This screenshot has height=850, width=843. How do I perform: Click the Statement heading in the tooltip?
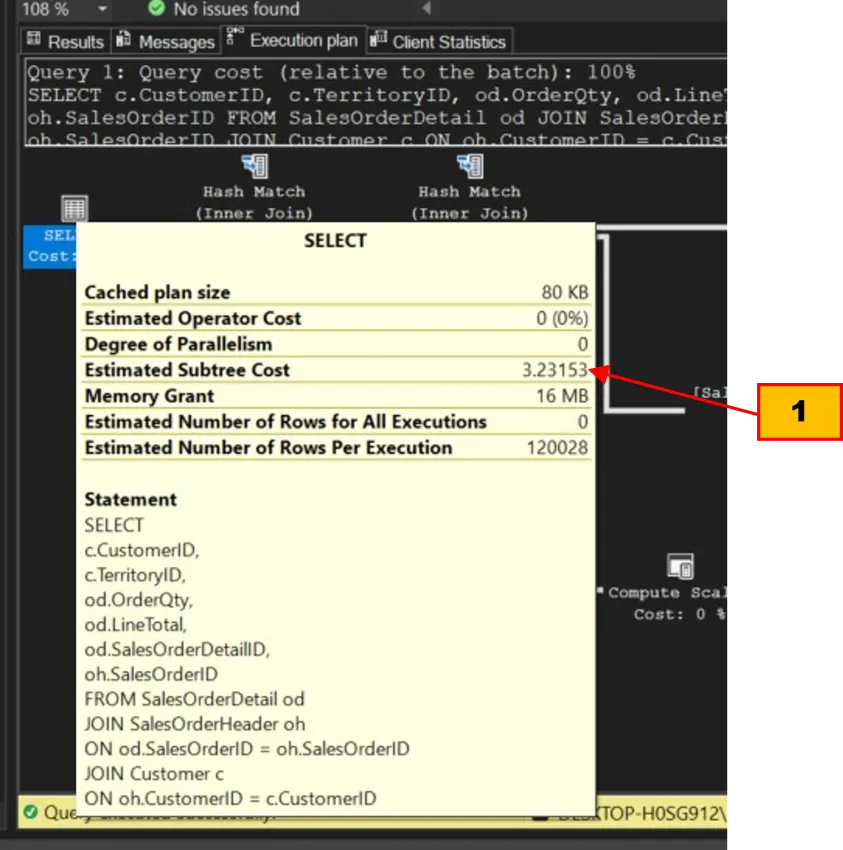coord(130,499)
